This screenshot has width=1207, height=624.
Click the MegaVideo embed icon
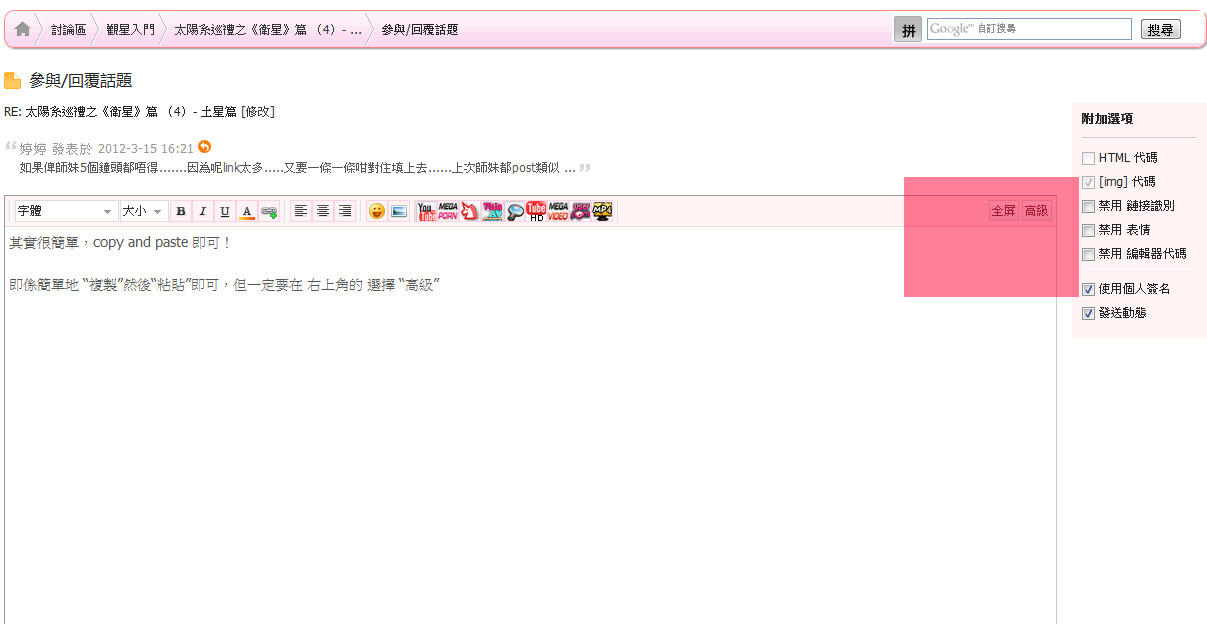(557, 211)
